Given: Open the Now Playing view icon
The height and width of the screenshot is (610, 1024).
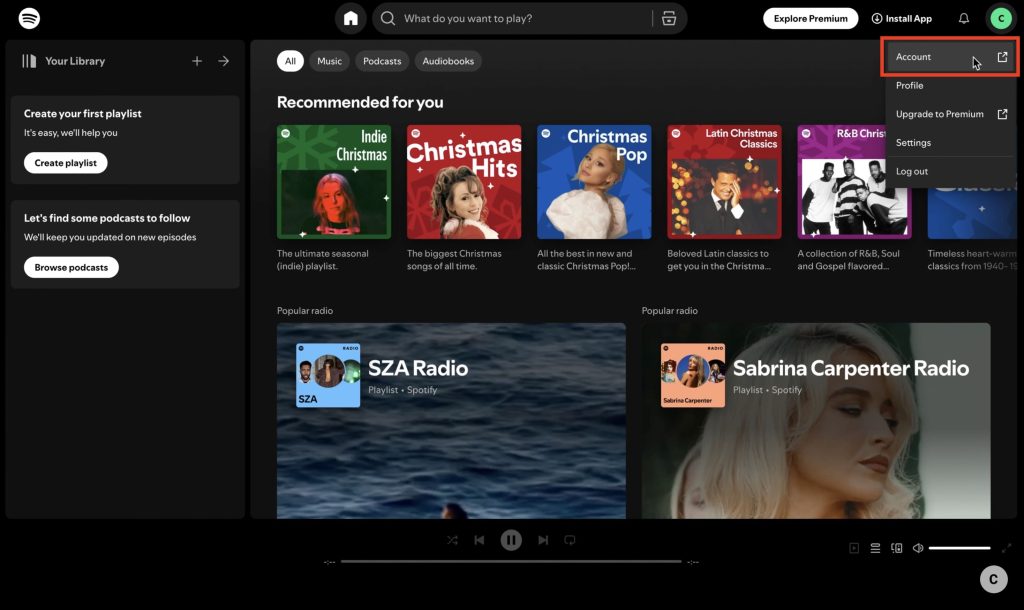Looking at the screenshot, I should point(853,548).
